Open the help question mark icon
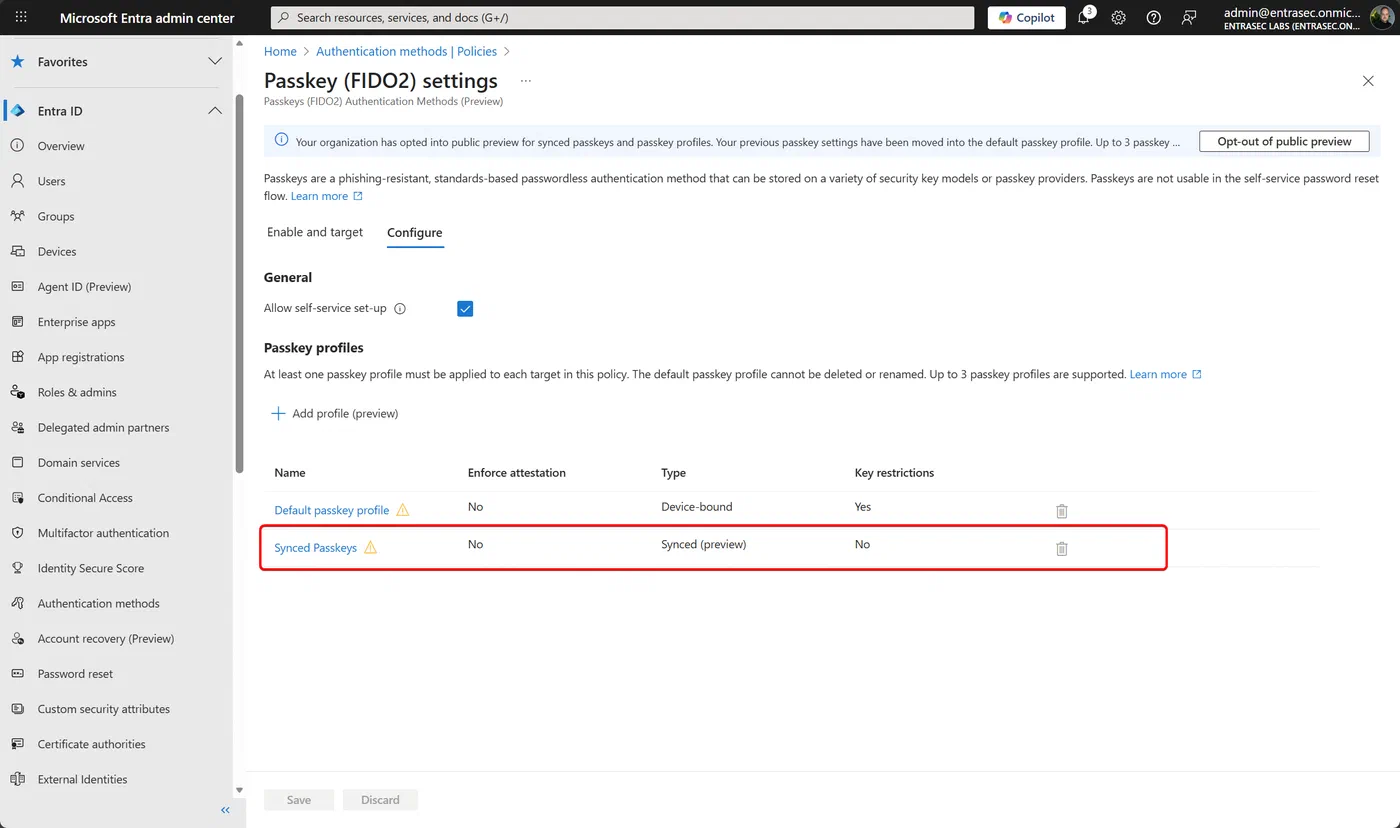The image size is (1400, 828). [1154, 18]
